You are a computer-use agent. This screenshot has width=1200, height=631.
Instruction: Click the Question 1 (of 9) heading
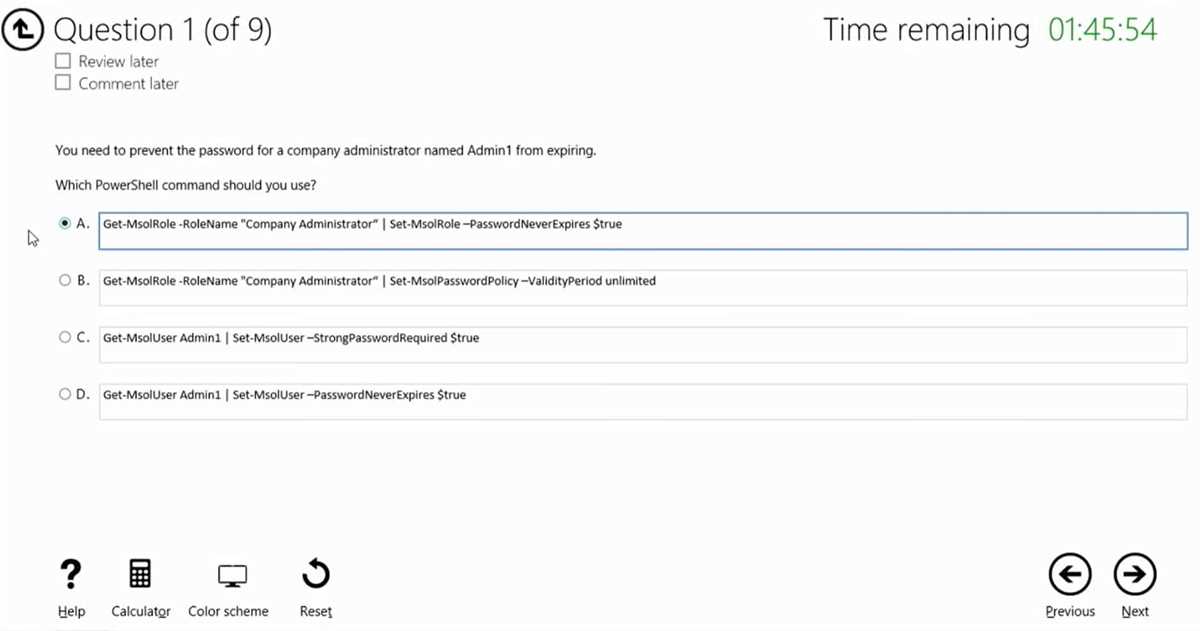(x=163, y=29)
